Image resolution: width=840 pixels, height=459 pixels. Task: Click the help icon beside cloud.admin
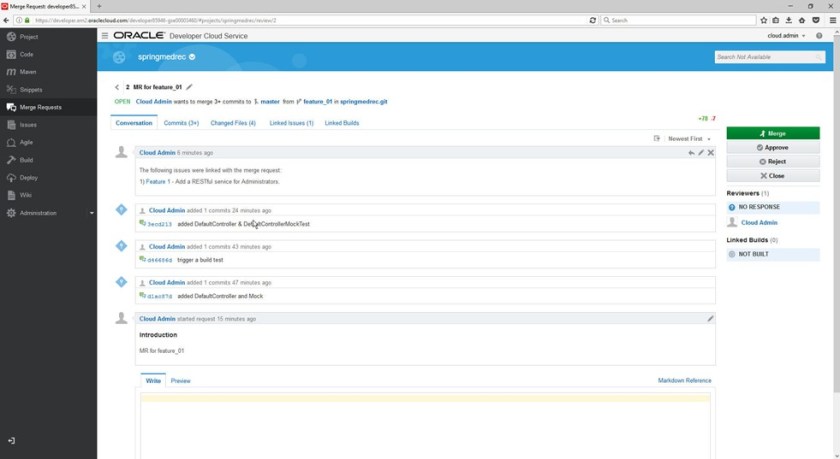(819, 36)
